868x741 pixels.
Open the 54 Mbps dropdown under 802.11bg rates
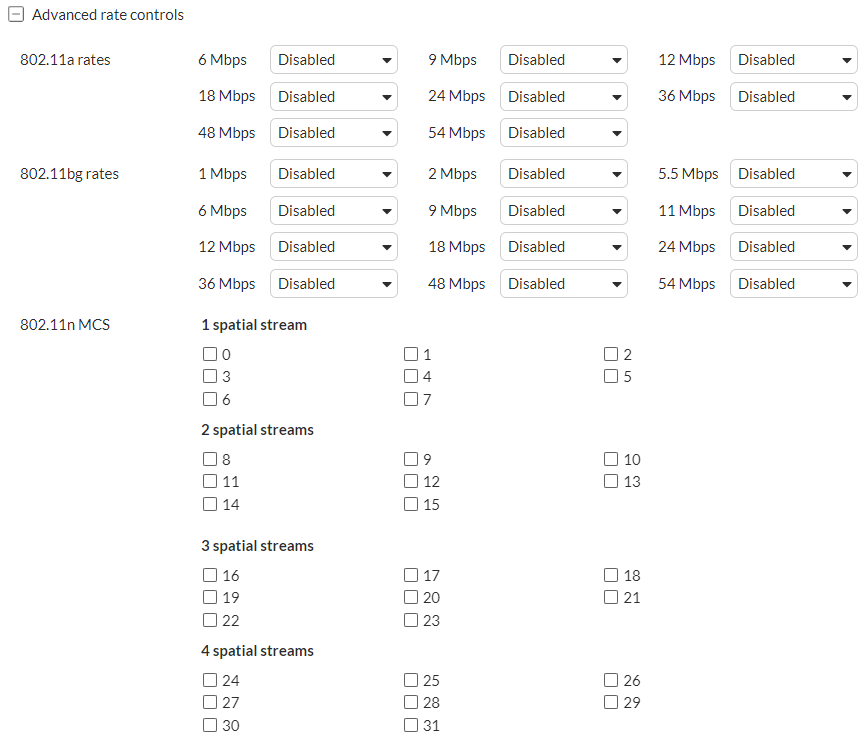pyautogui.click(x=793, y=283)
